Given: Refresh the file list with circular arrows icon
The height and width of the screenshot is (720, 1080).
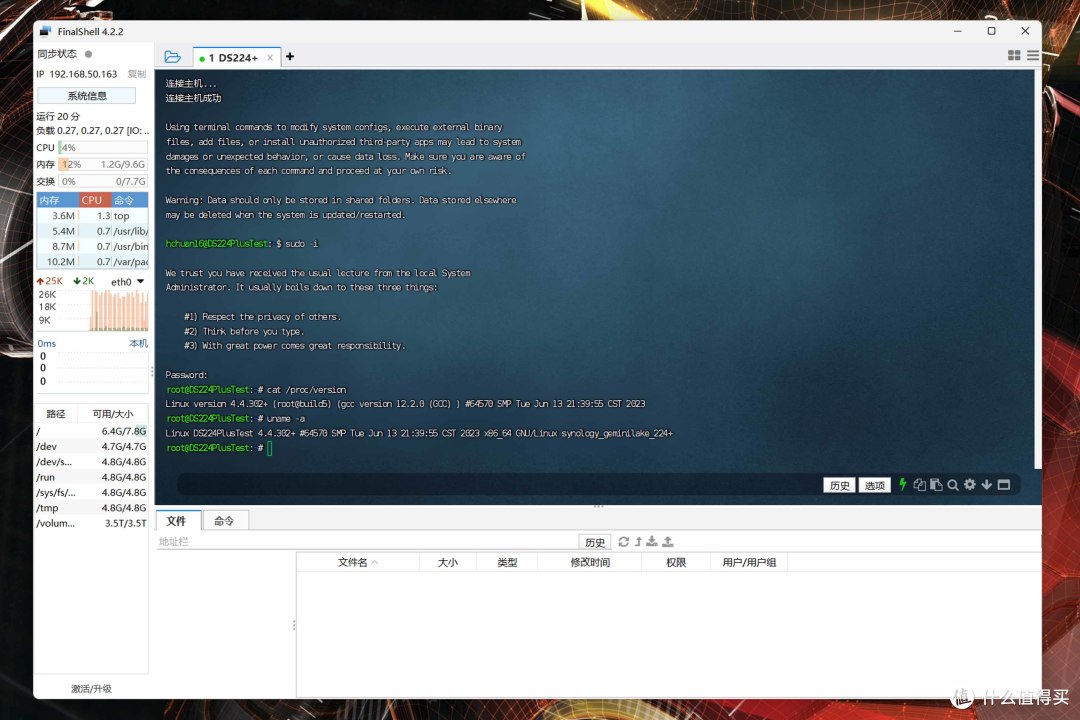Looking at the screenshot, I should [623, 541].
